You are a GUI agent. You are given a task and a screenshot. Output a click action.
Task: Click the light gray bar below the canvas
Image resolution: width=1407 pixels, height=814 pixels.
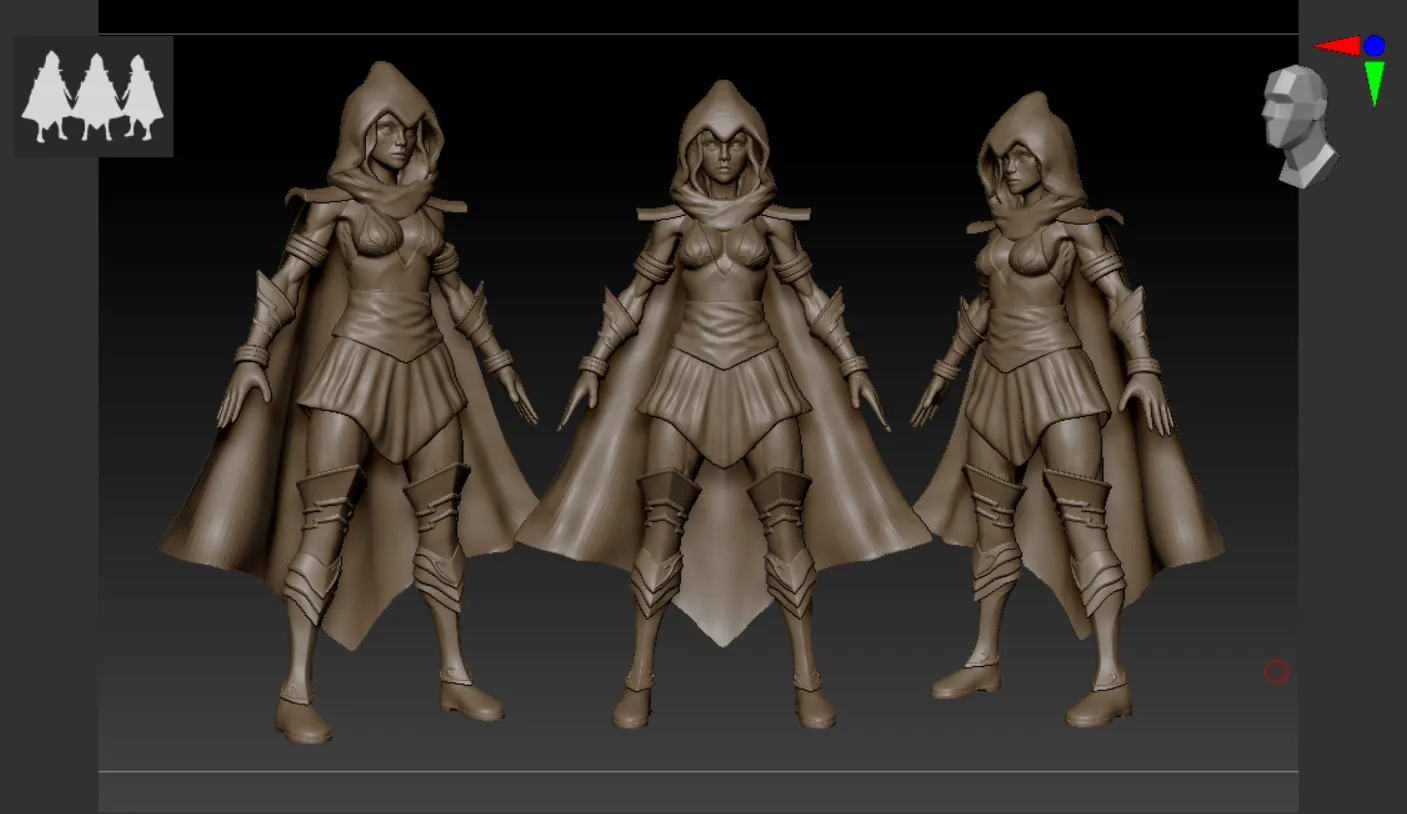click(698, 792)
